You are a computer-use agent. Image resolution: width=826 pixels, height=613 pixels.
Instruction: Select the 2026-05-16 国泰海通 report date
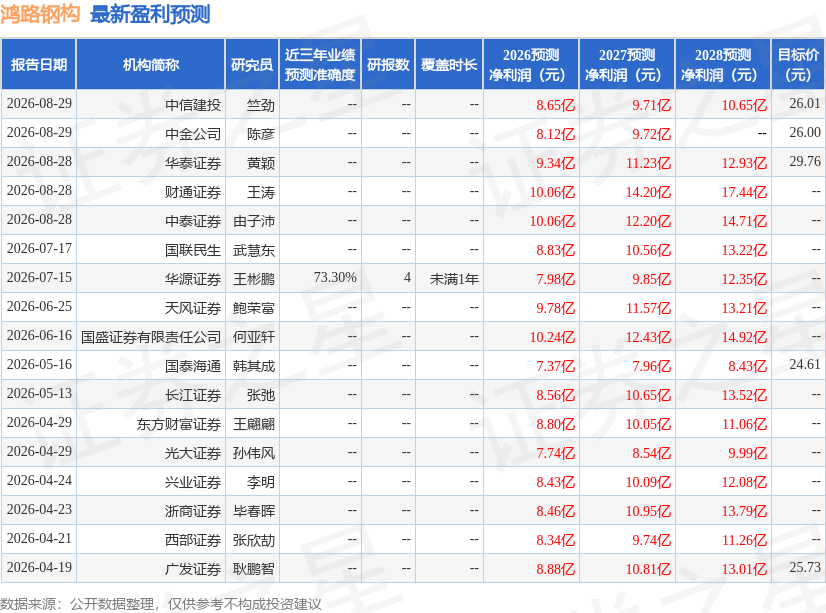40,364
